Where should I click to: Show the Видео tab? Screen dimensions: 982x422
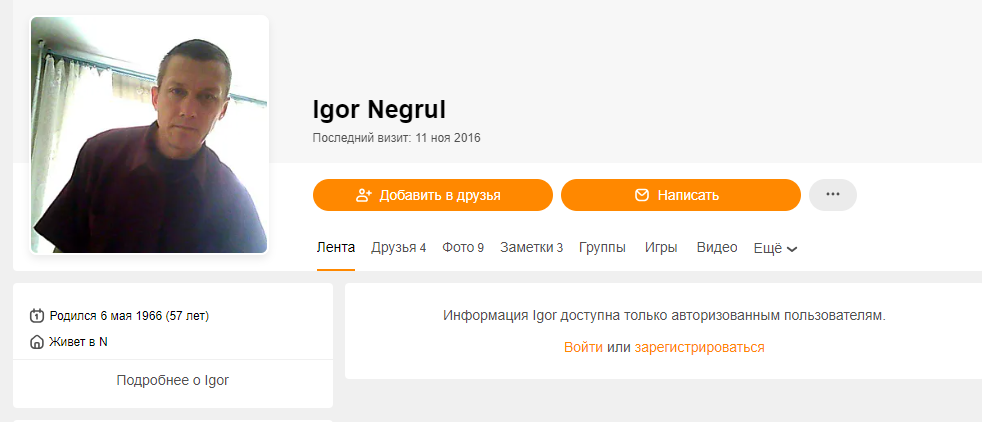[x=716, y=247]
